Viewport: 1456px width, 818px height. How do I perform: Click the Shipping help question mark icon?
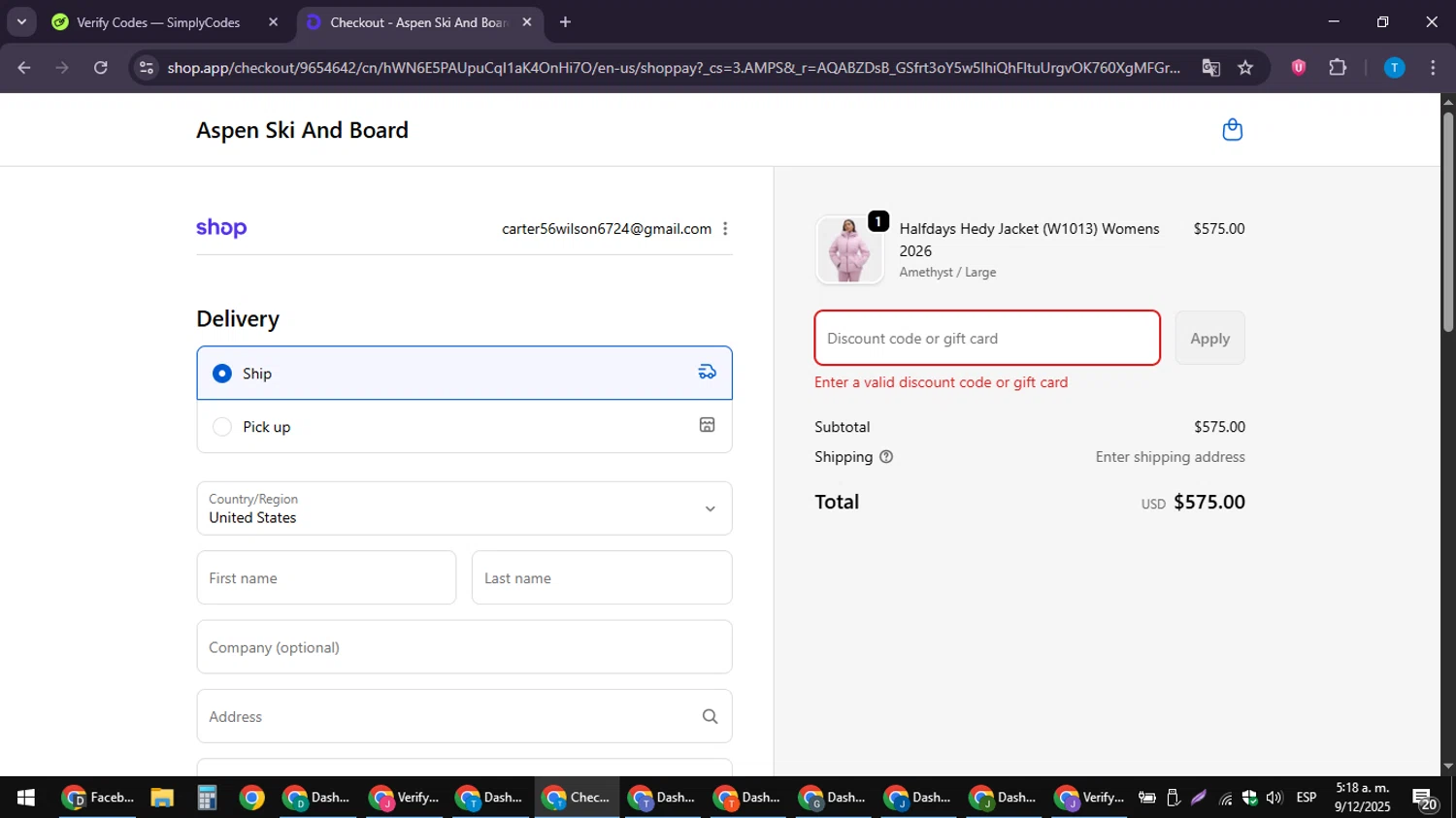click(886, 457)
